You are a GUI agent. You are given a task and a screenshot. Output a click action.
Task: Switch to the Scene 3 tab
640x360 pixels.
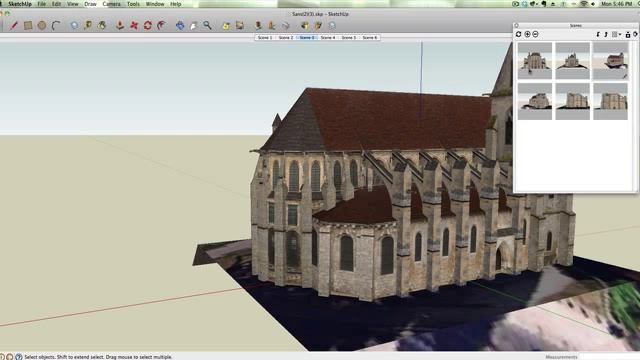click(x=307, y=38)
